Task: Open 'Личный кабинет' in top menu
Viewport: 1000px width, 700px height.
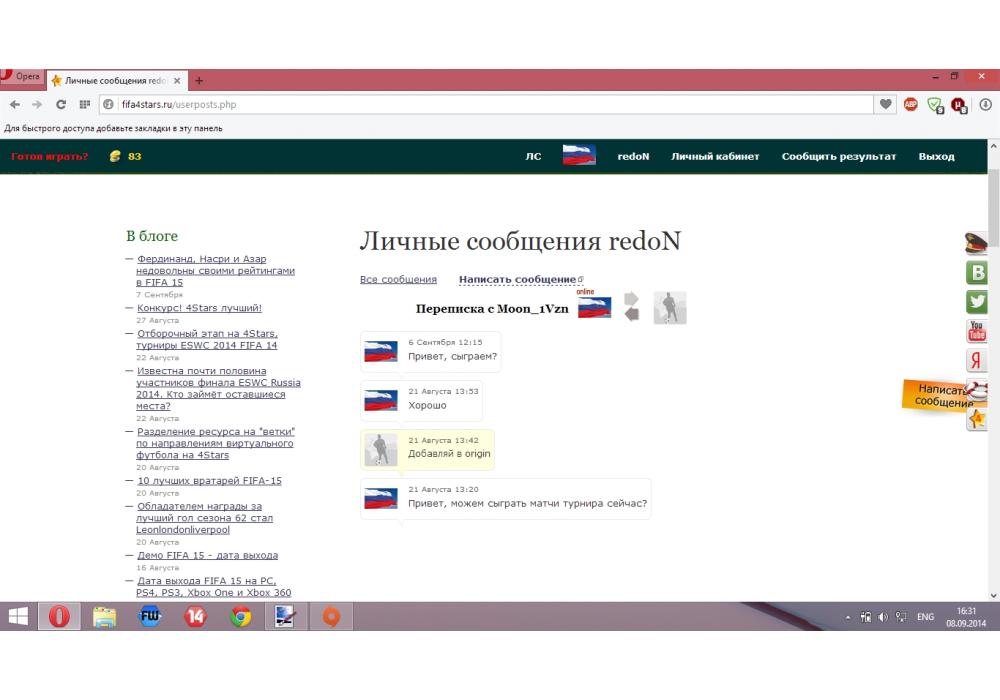Action: [715, 156]
